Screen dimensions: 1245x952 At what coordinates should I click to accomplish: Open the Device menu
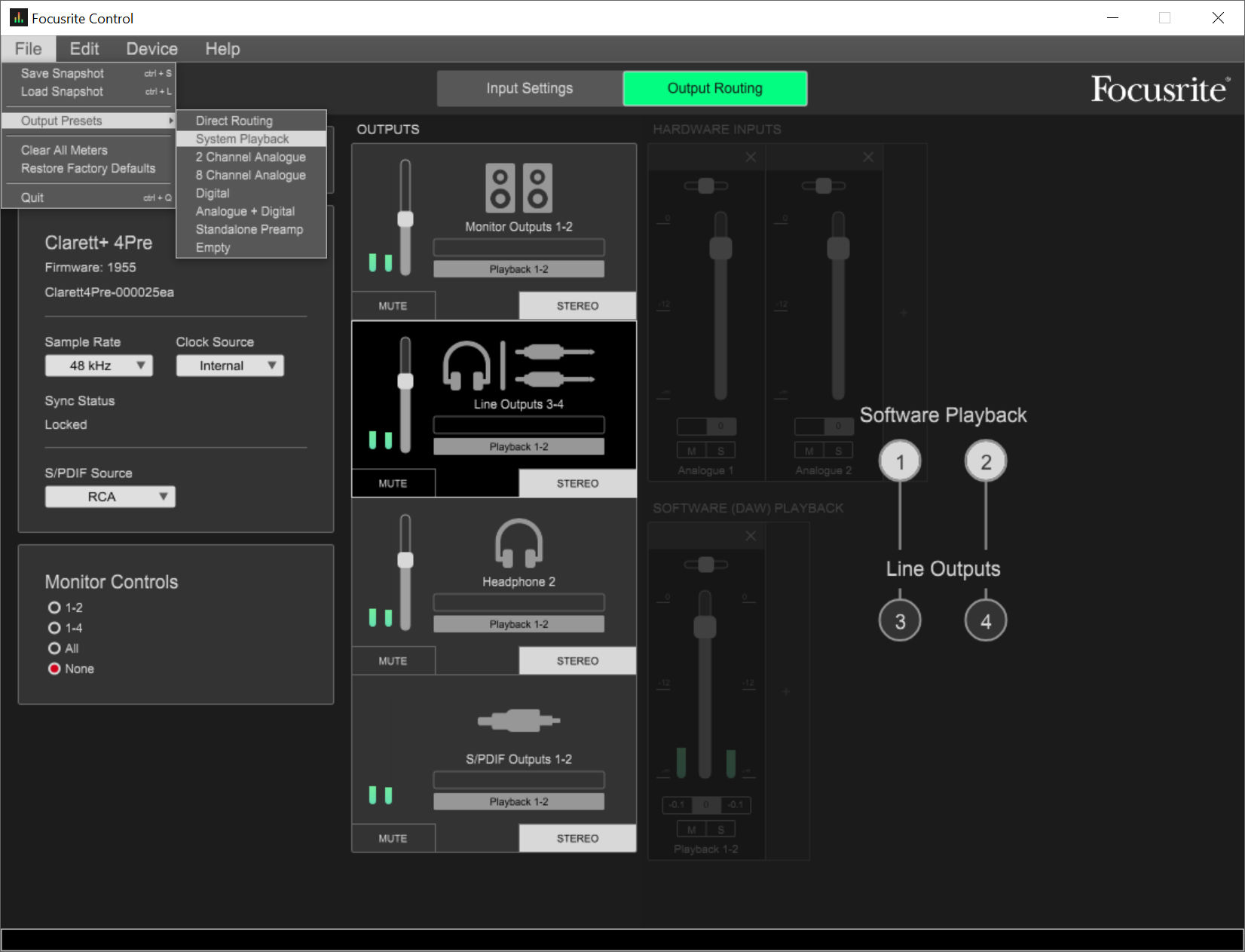[x=151, y=49]
